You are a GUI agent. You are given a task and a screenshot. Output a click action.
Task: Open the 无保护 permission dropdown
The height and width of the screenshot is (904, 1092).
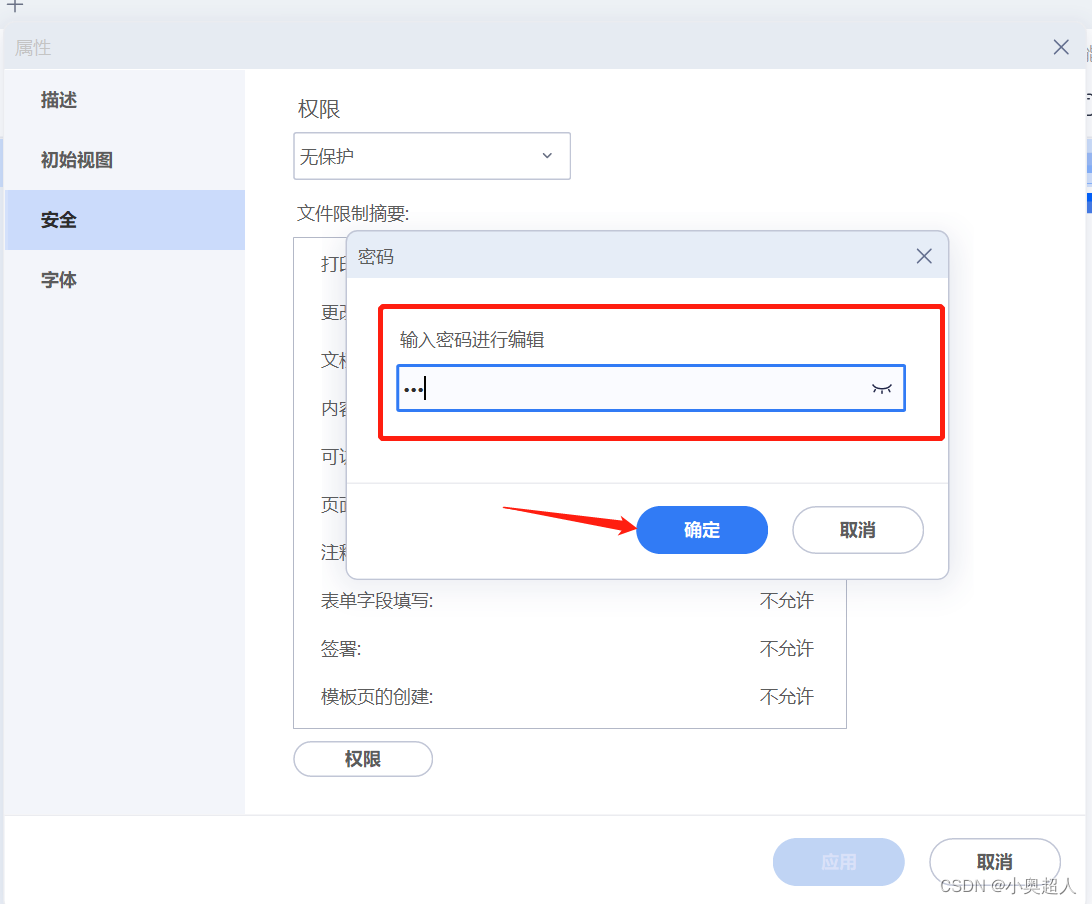(432, 156)
